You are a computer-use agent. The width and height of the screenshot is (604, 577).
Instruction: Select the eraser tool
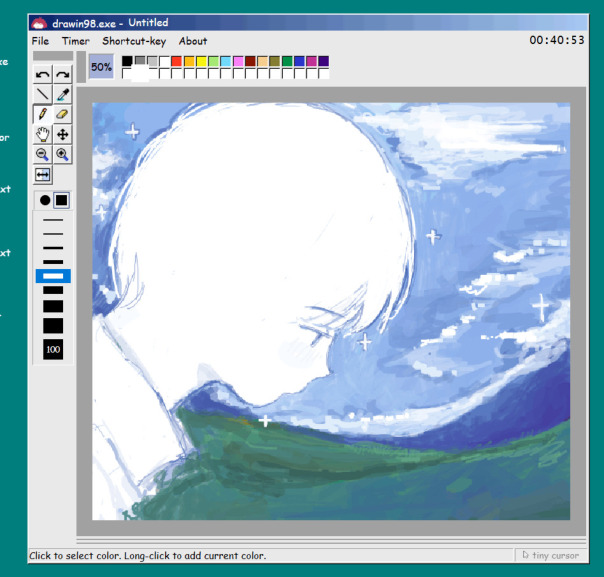63,114
